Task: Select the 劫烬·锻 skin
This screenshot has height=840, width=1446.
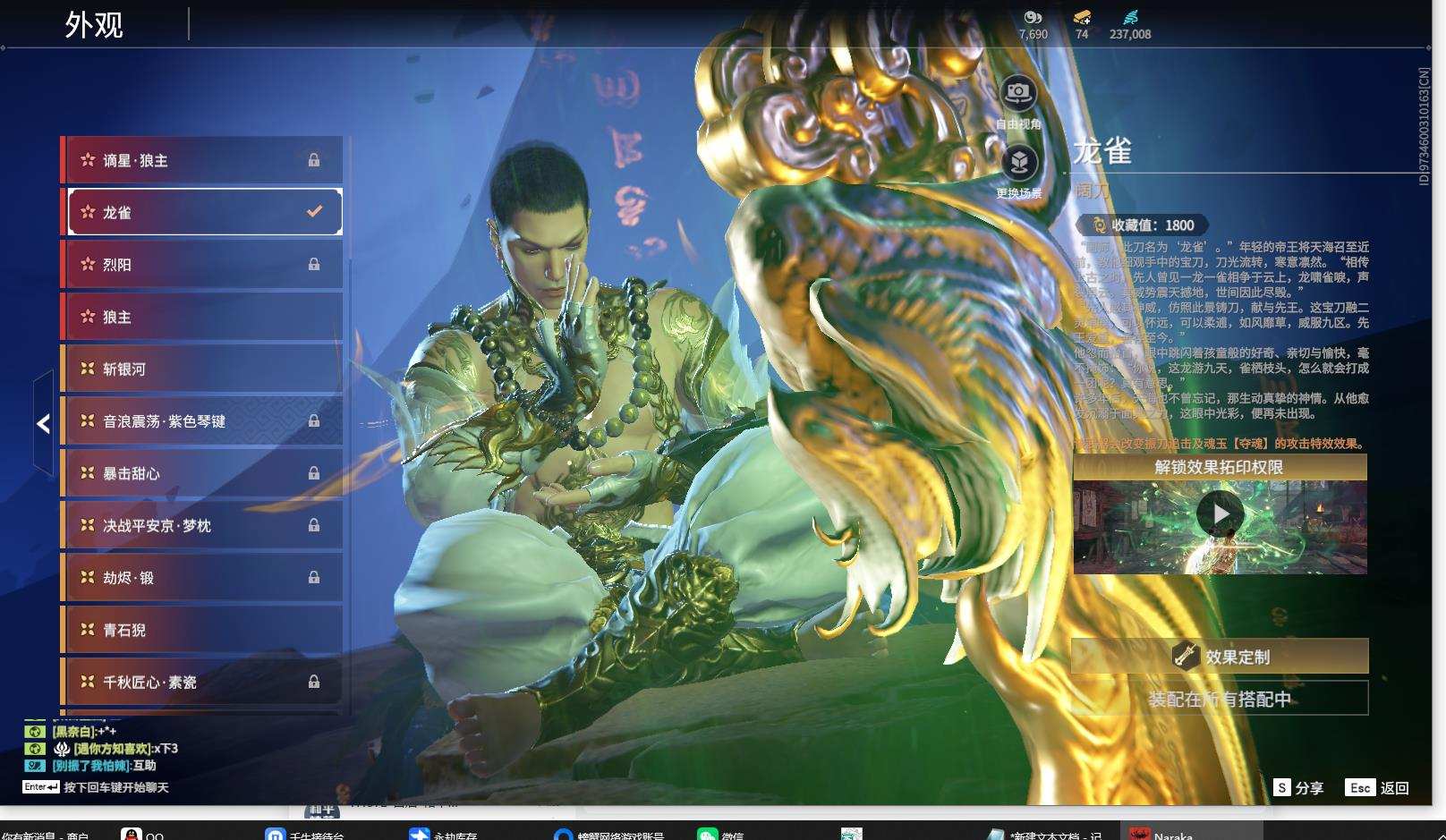Action: coord(202,577)
